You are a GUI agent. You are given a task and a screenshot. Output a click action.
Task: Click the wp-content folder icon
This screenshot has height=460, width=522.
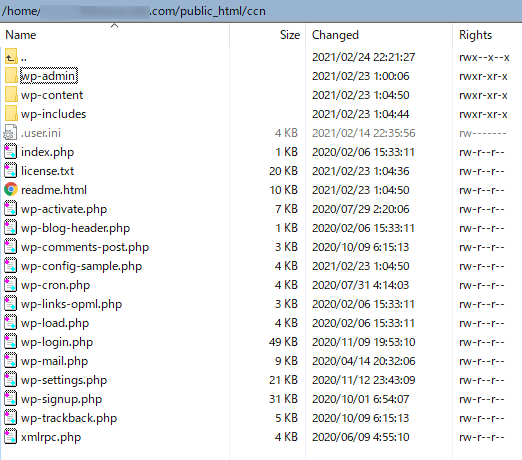[x=11, y=95]
